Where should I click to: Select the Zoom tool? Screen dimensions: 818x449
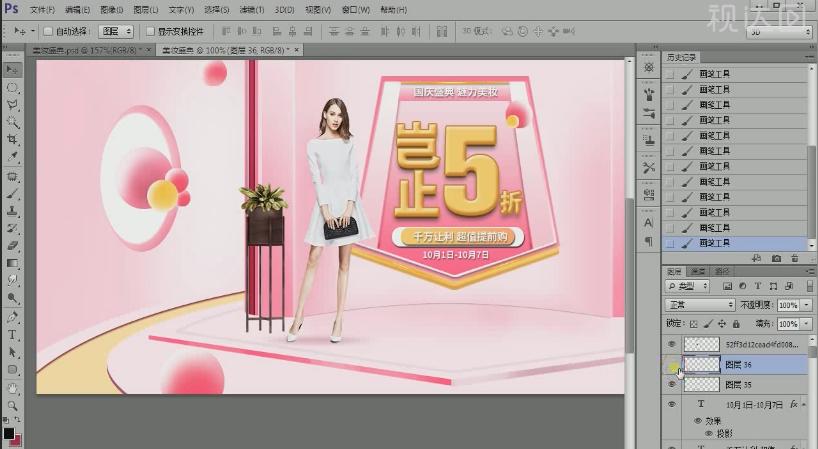point(12,406)
